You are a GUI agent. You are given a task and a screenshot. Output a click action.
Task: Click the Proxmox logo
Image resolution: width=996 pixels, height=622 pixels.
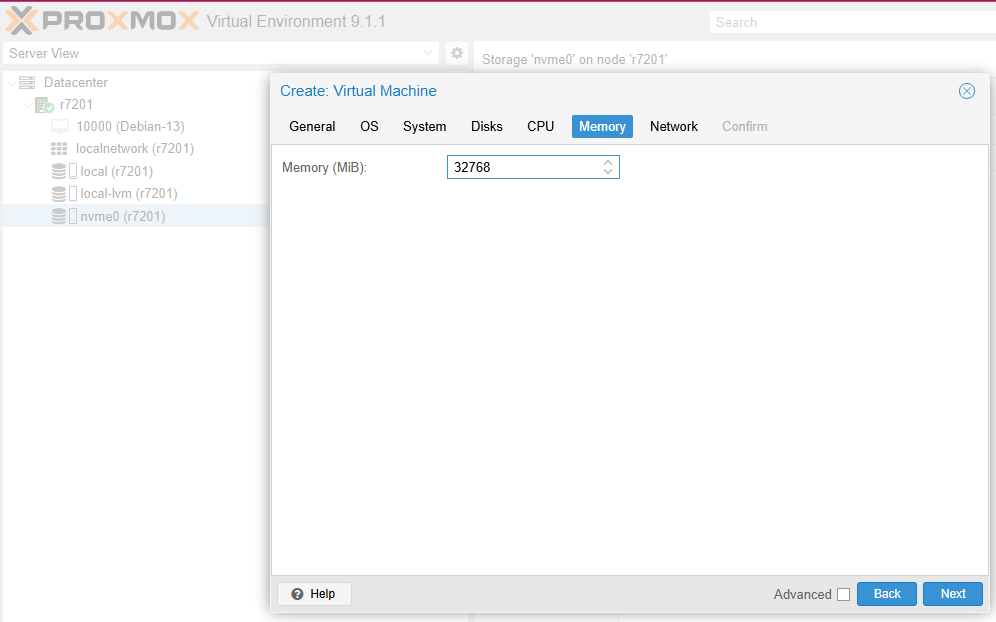pos(100,21)
